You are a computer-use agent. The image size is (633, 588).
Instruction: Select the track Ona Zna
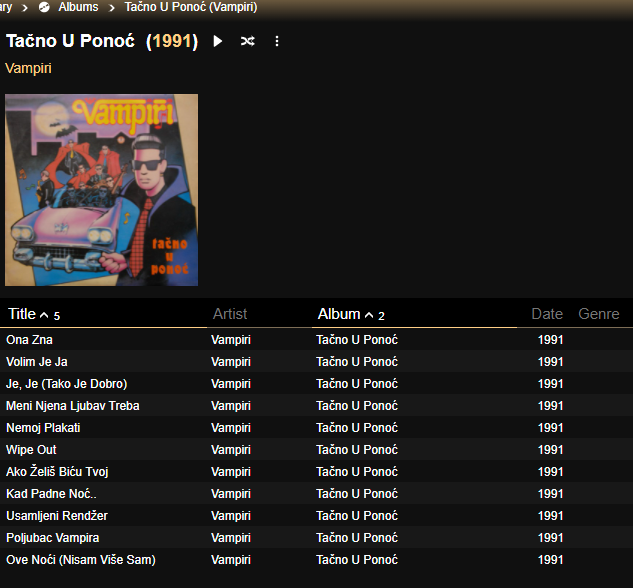coord(30,340)
